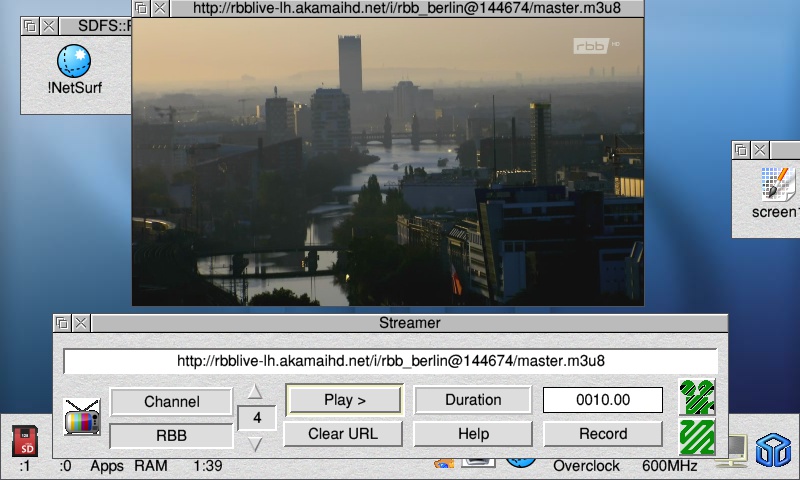Click the blue cube icon on the icon bar
The width and height of the screenshot is (800, 480).
[x=772, y=451]
